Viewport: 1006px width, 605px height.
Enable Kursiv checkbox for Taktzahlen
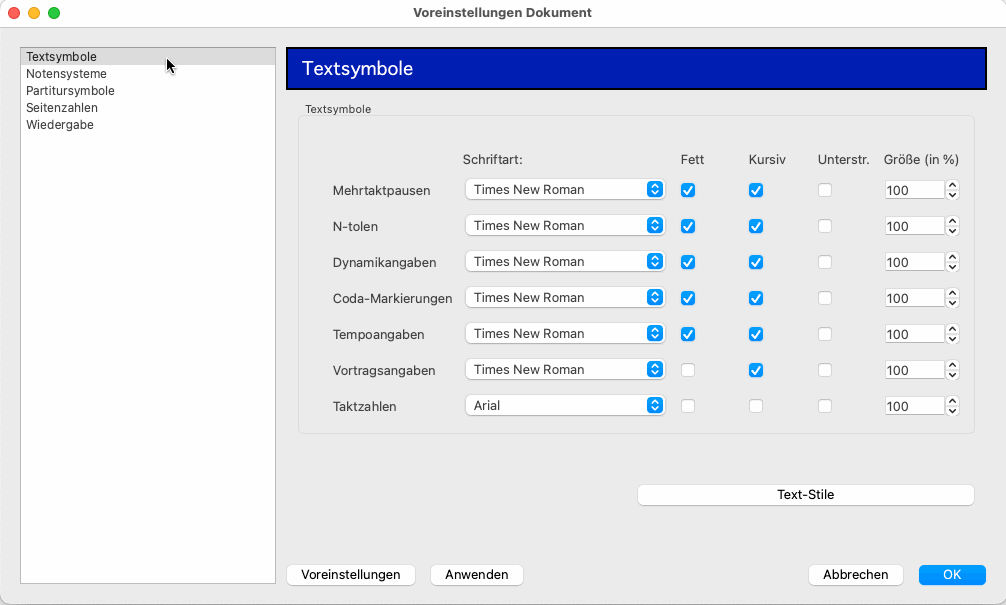pyautogui.click(x=756, y=406)
